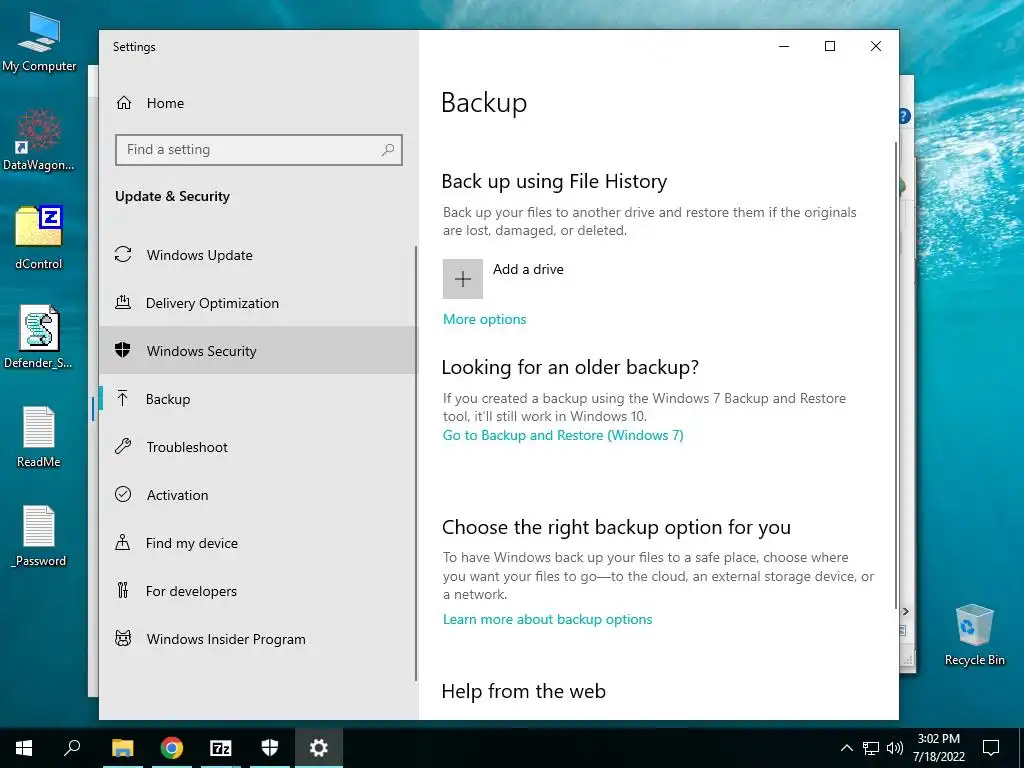Open My Computer desktop icon

click(x=39, y=43)
